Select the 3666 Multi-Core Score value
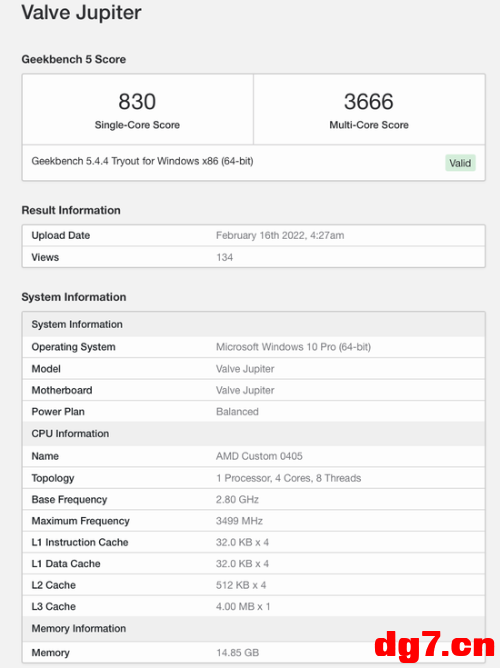The width and height of the screenshot is (500, 668). [x=369, y=102]
